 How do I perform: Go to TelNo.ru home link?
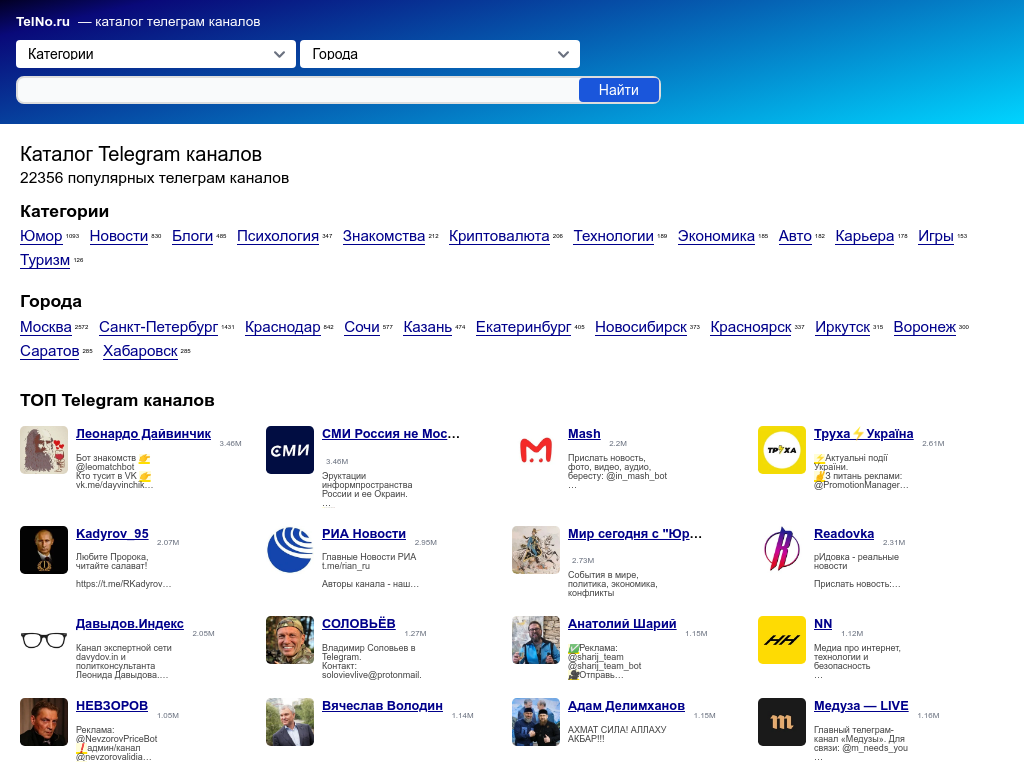tap(43, 22)
